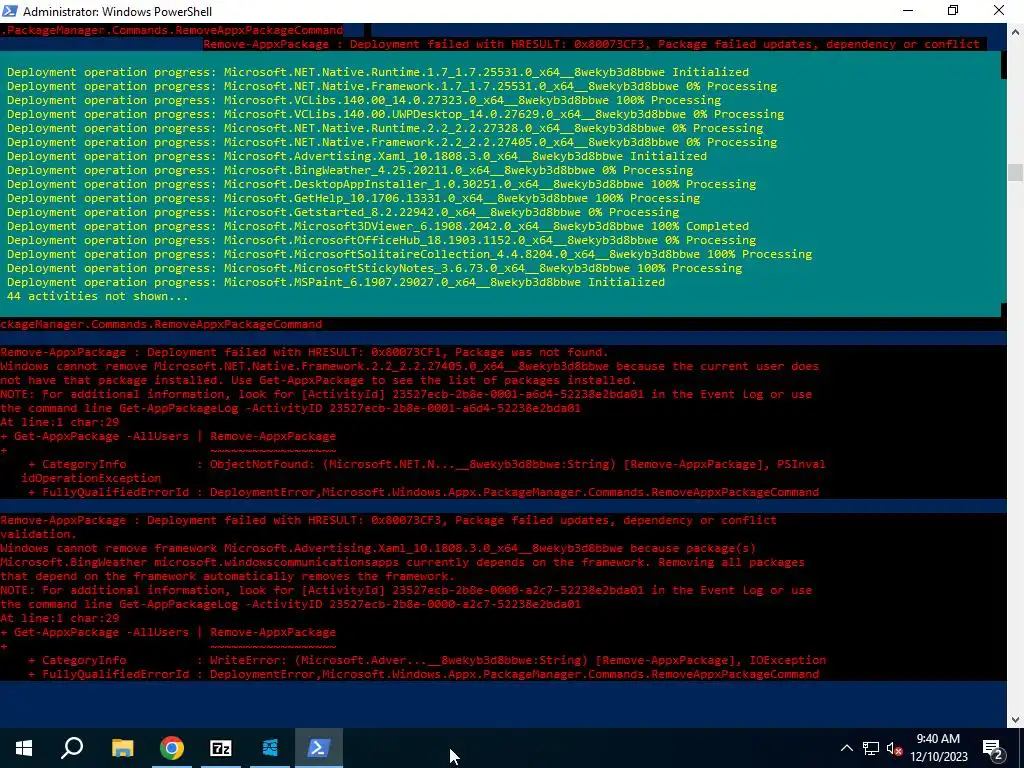Click the 'CategoryInfo : WriteError' line

[x=426, y=660]
